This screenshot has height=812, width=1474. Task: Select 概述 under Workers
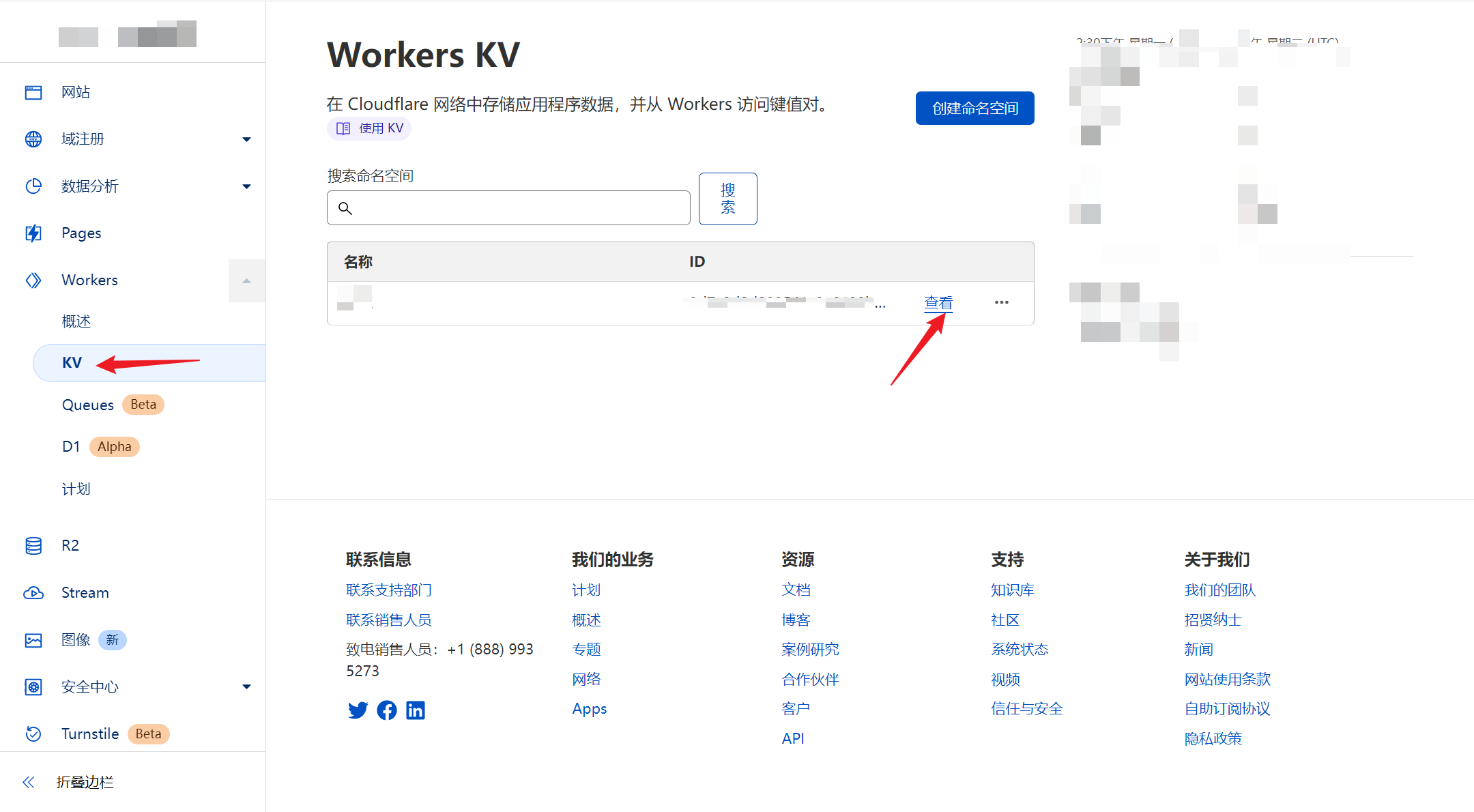click(x=76, y=321)
